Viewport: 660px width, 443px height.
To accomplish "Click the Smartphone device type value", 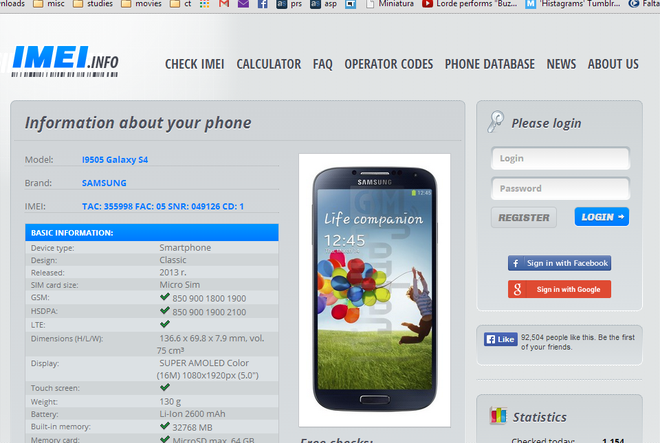I will point(185,248).
